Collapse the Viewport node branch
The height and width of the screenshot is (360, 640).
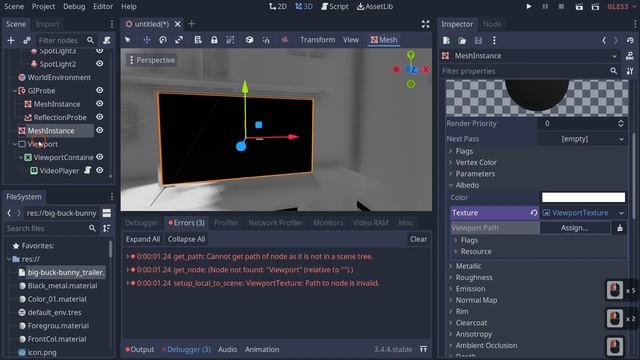click(x=15, y=144)
